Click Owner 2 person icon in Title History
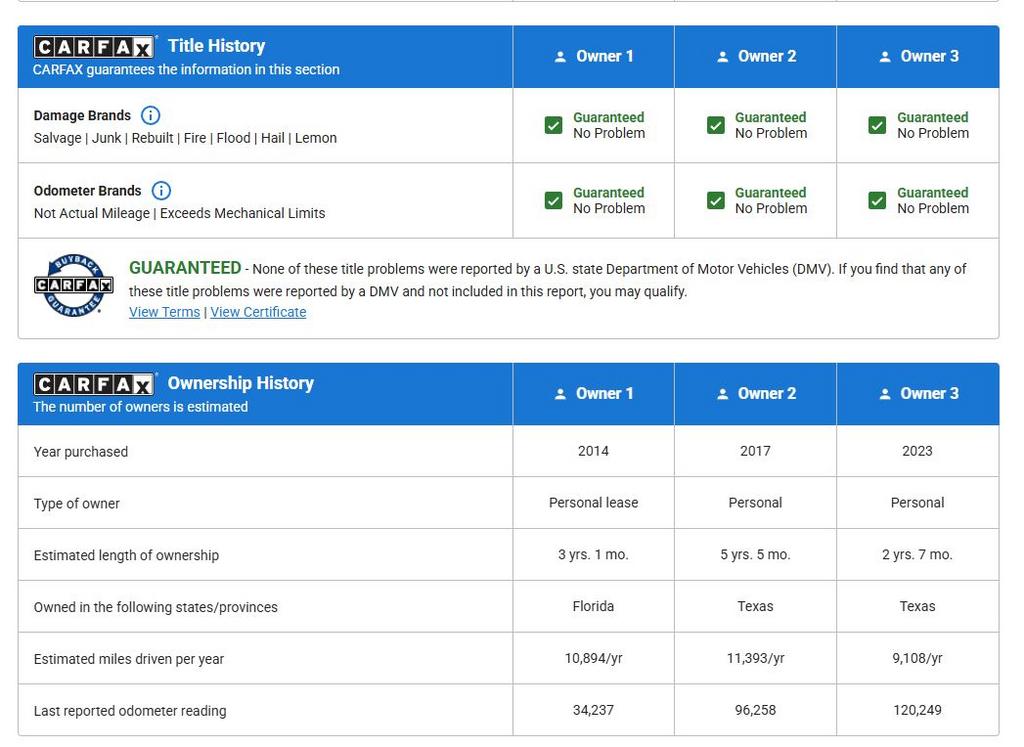Viewport: 1024px width, 747px height. 722,57
